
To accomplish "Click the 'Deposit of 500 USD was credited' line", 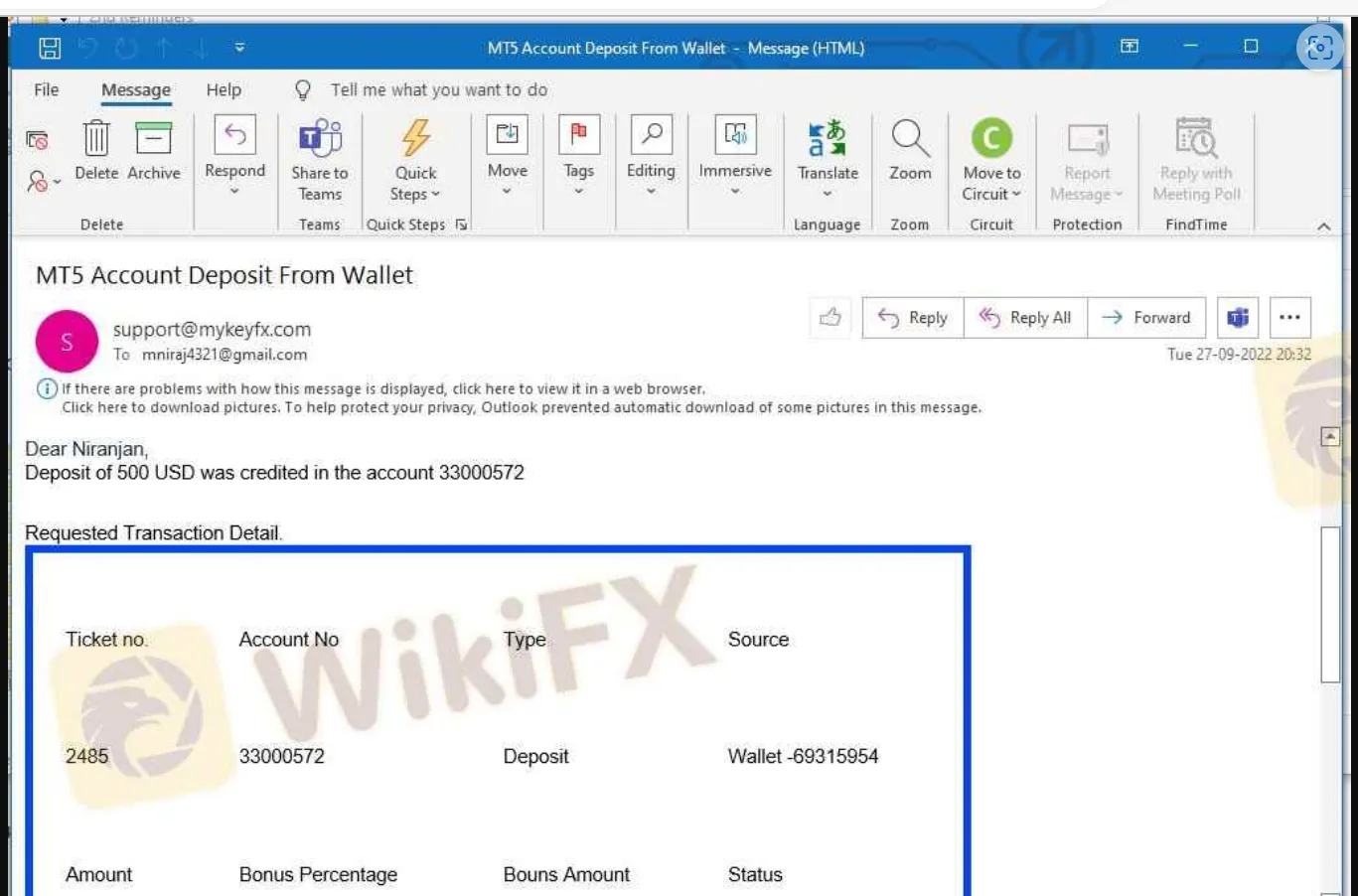I will coord(274,473).
